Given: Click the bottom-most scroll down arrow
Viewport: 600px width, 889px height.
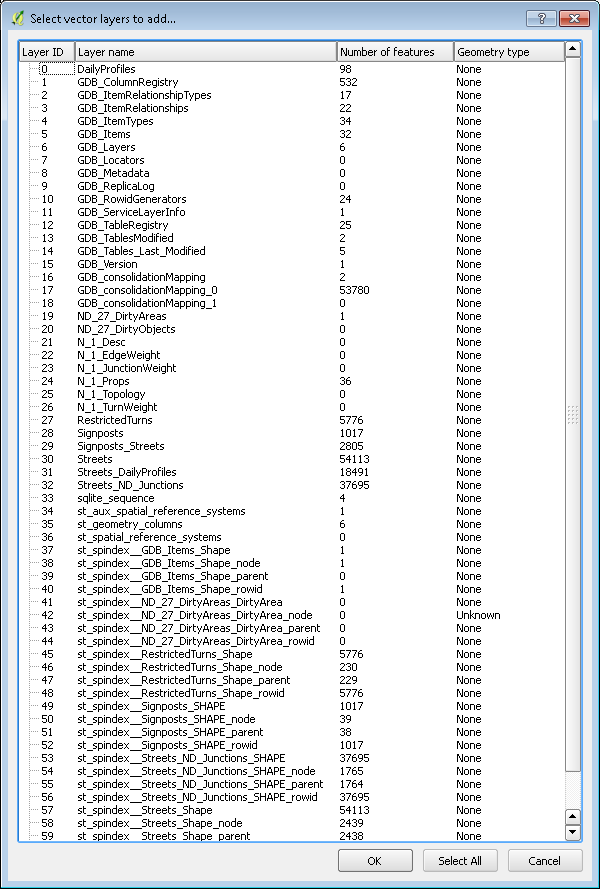Looking at the screenshot, I should [573, 832].
